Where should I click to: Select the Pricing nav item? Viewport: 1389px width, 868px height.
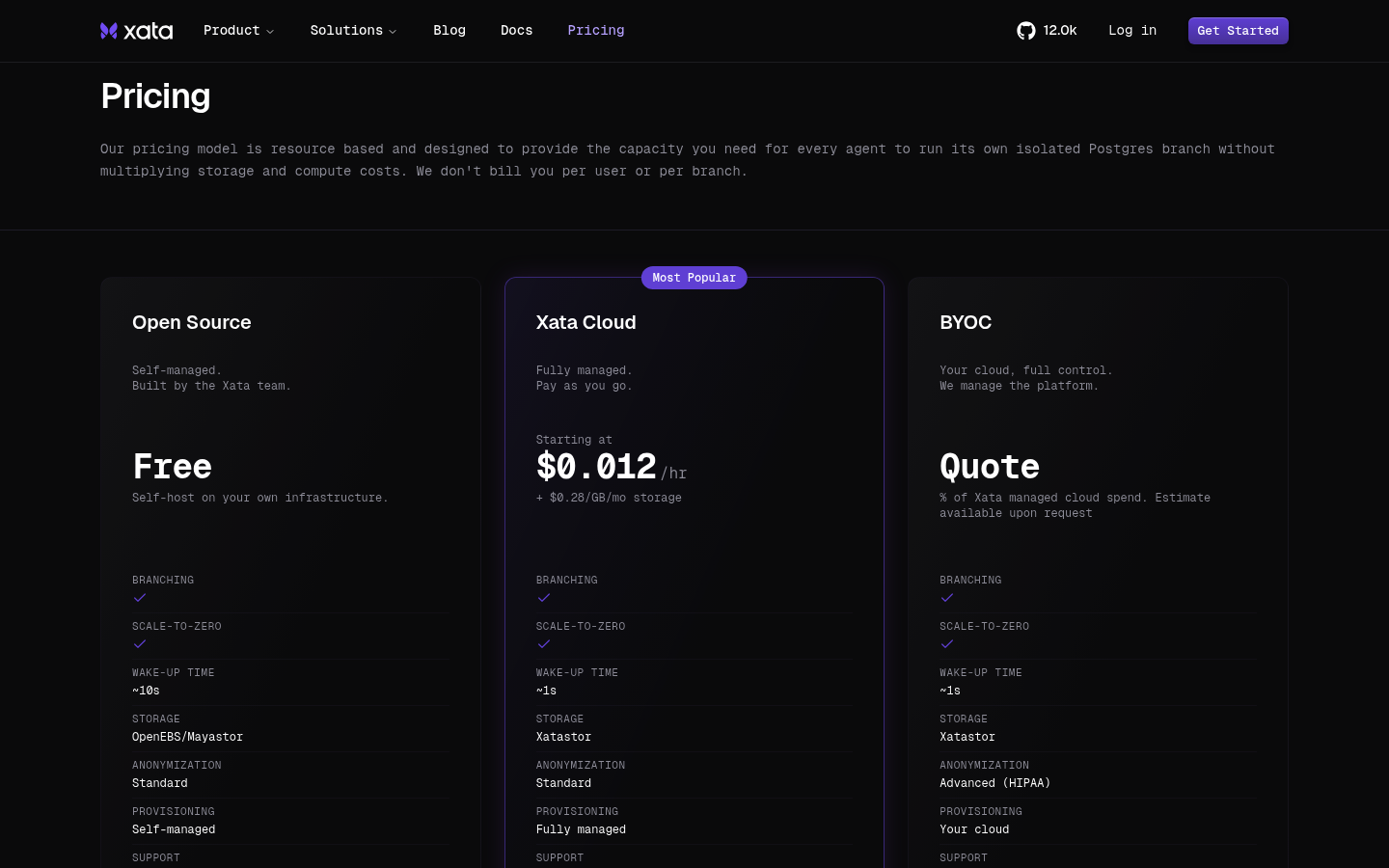[596, 31]
